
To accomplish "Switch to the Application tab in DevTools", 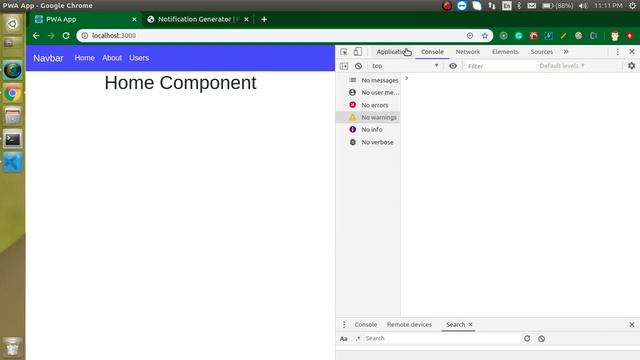I will pyautogui.click(x=393, y=52).
